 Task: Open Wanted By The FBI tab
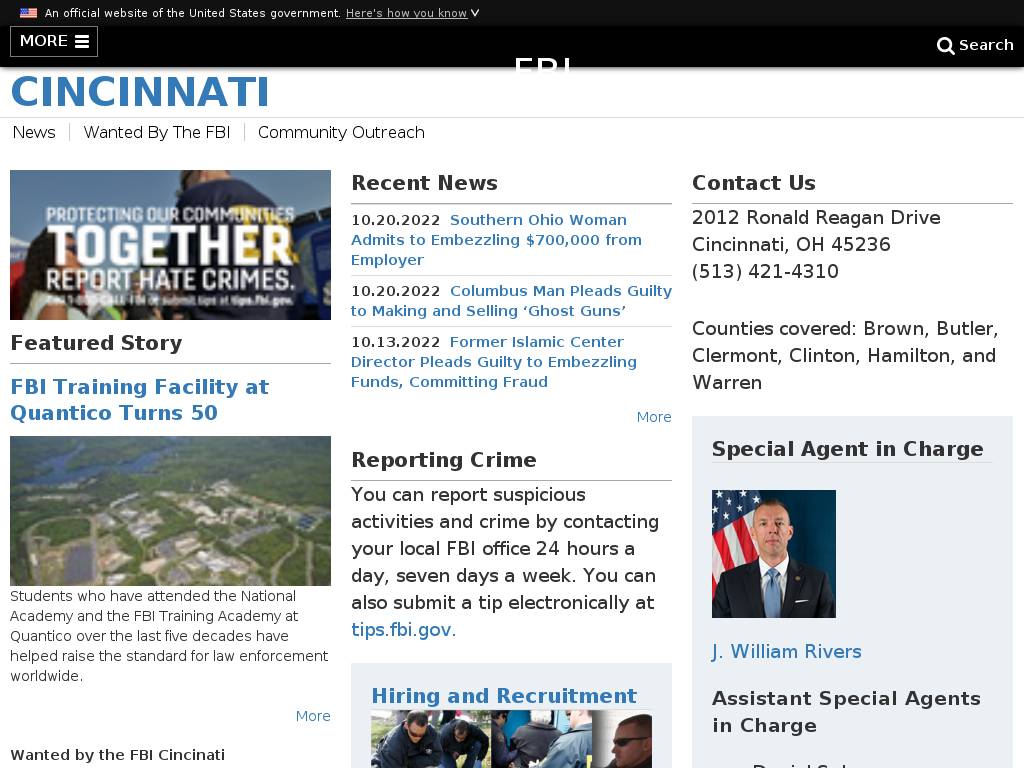click(x=157, y=133)
